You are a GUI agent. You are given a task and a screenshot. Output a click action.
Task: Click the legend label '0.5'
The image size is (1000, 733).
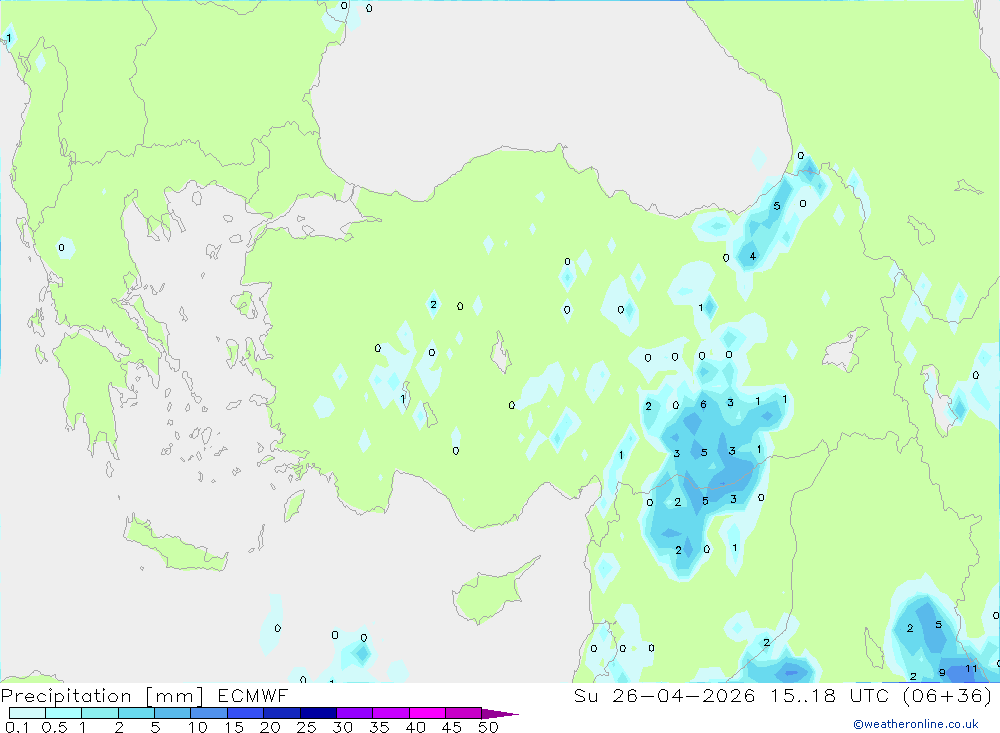(x=54, y=727)
